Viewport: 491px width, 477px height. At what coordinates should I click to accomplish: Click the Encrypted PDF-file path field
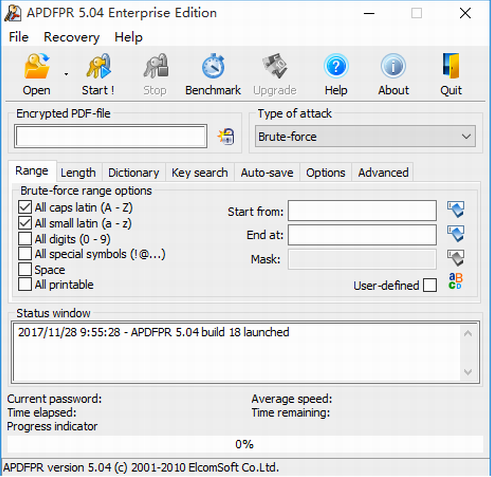click(111, 136)
